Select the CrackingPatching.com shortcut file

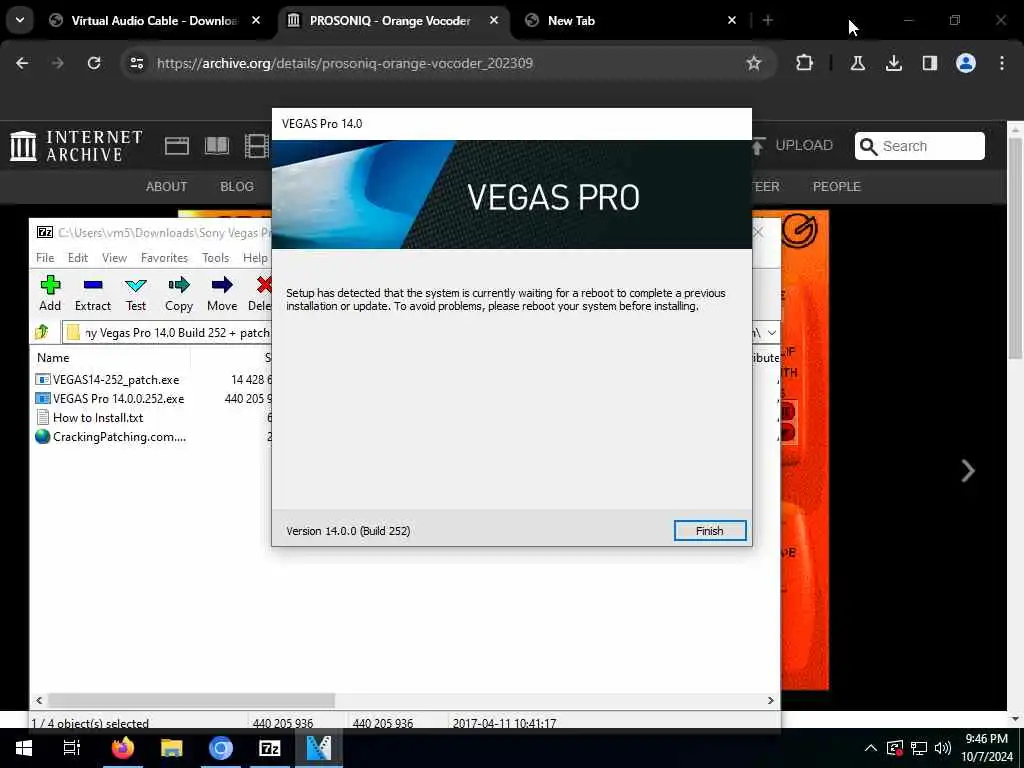coord(119,436)
